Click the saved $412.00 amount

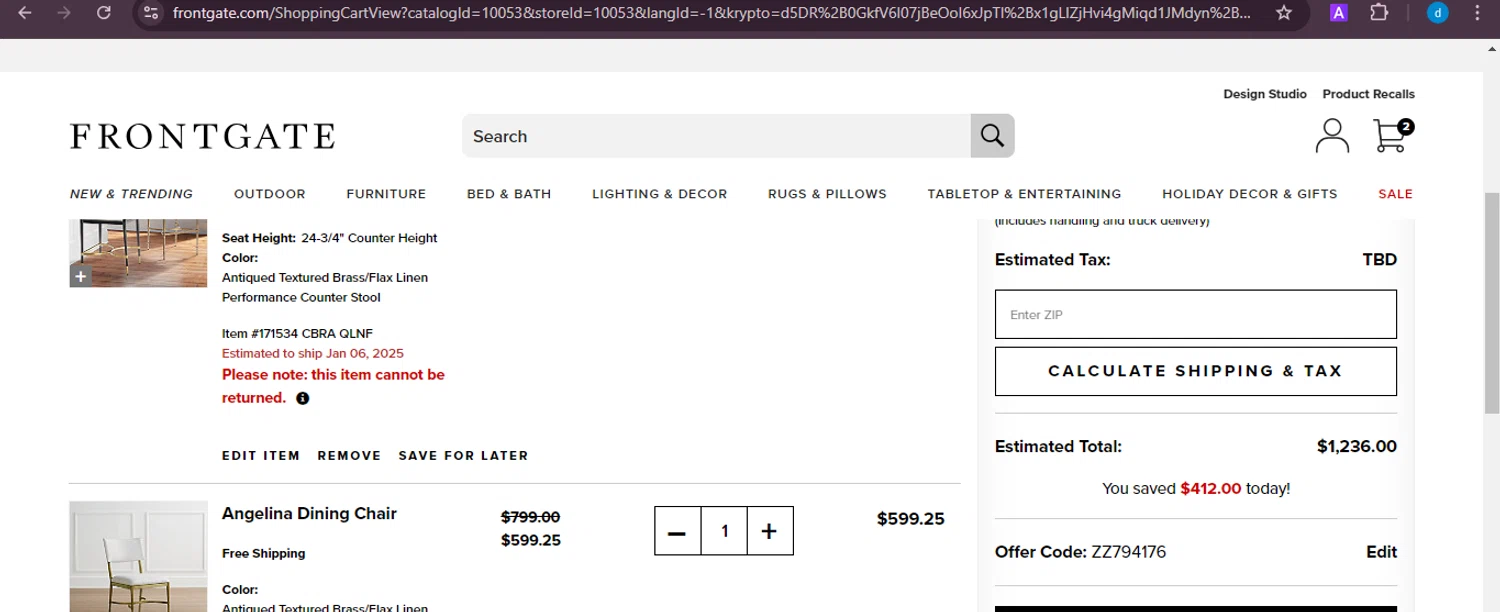tap(1210, 489)
